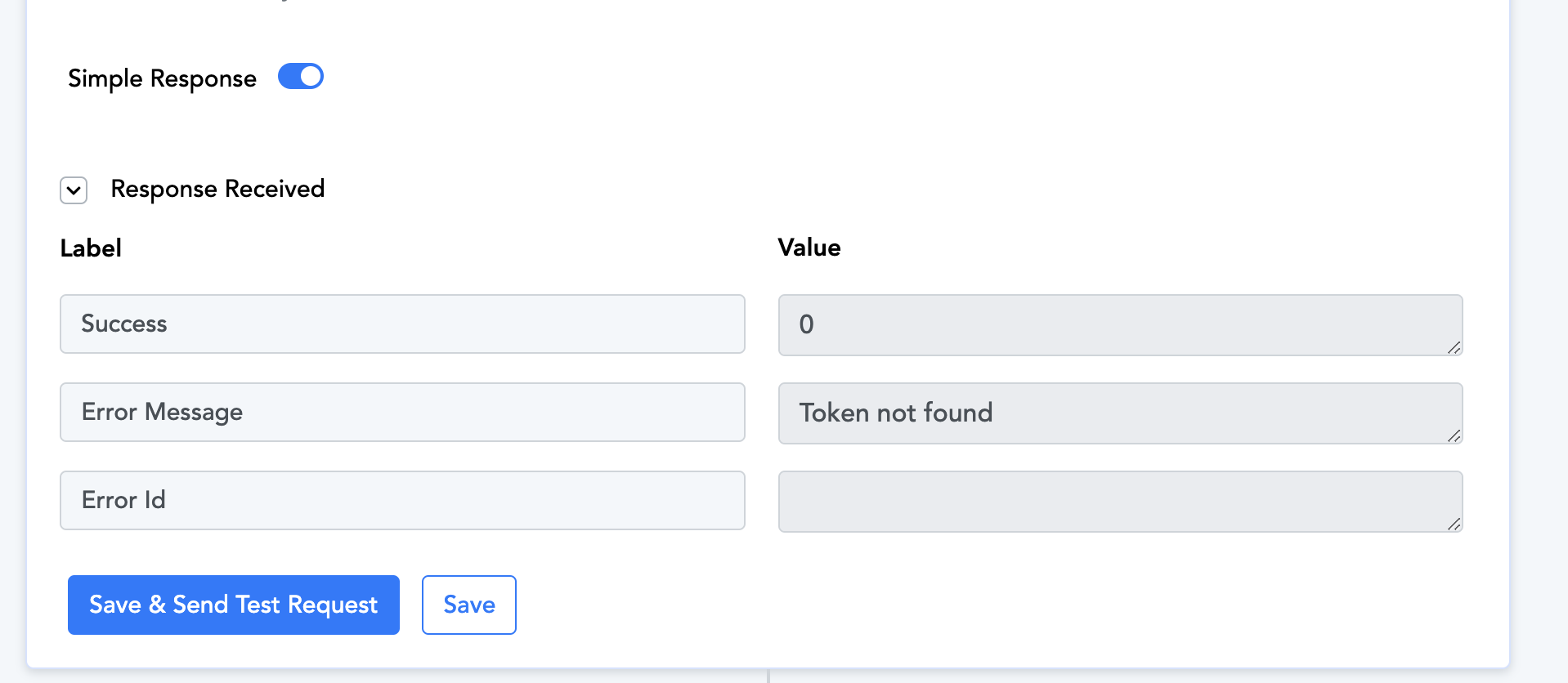Focus the Success label field

tap(402, 324)
